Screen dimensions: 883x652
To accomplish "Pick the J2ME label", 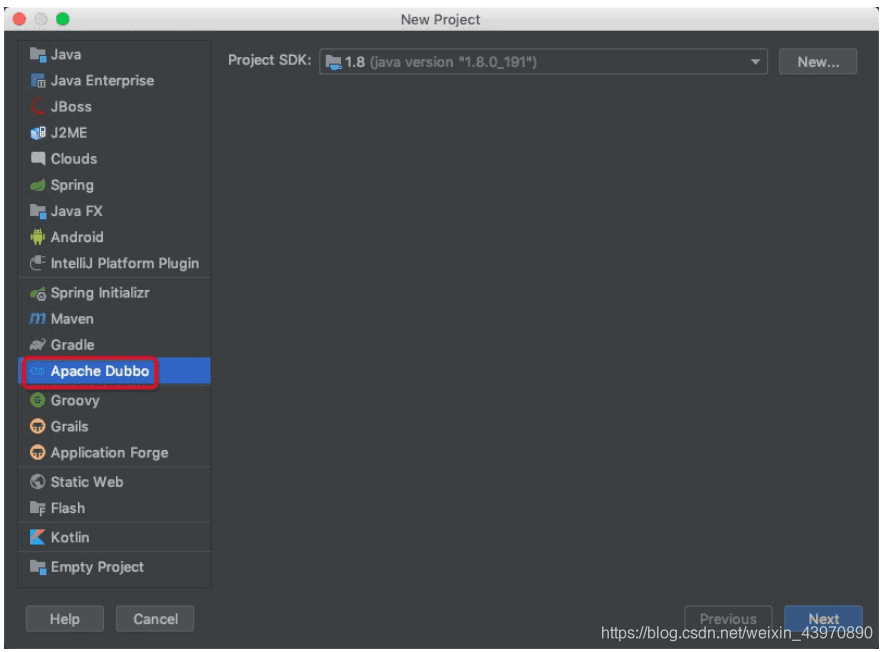I will pos(69,133).
